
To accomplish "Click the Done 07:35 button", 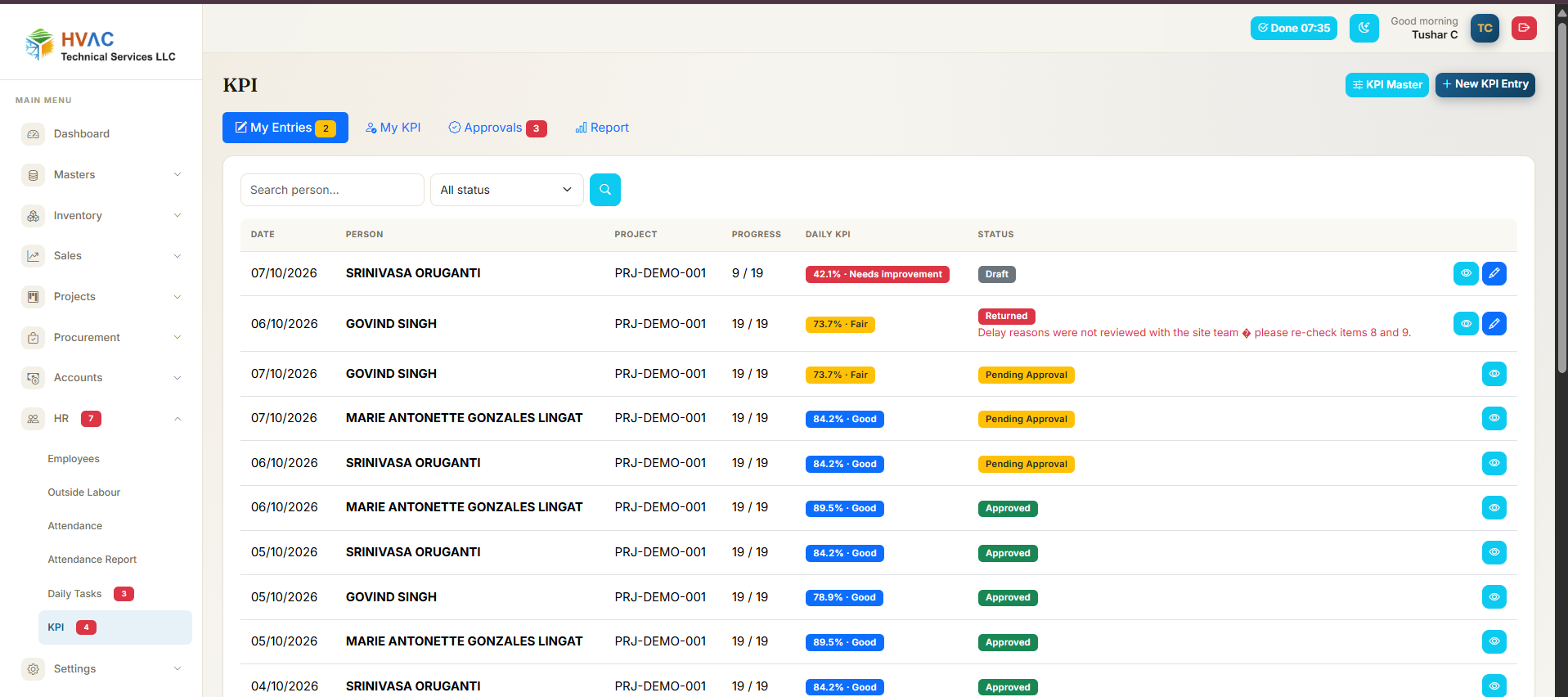I will tap(1294, 28).
